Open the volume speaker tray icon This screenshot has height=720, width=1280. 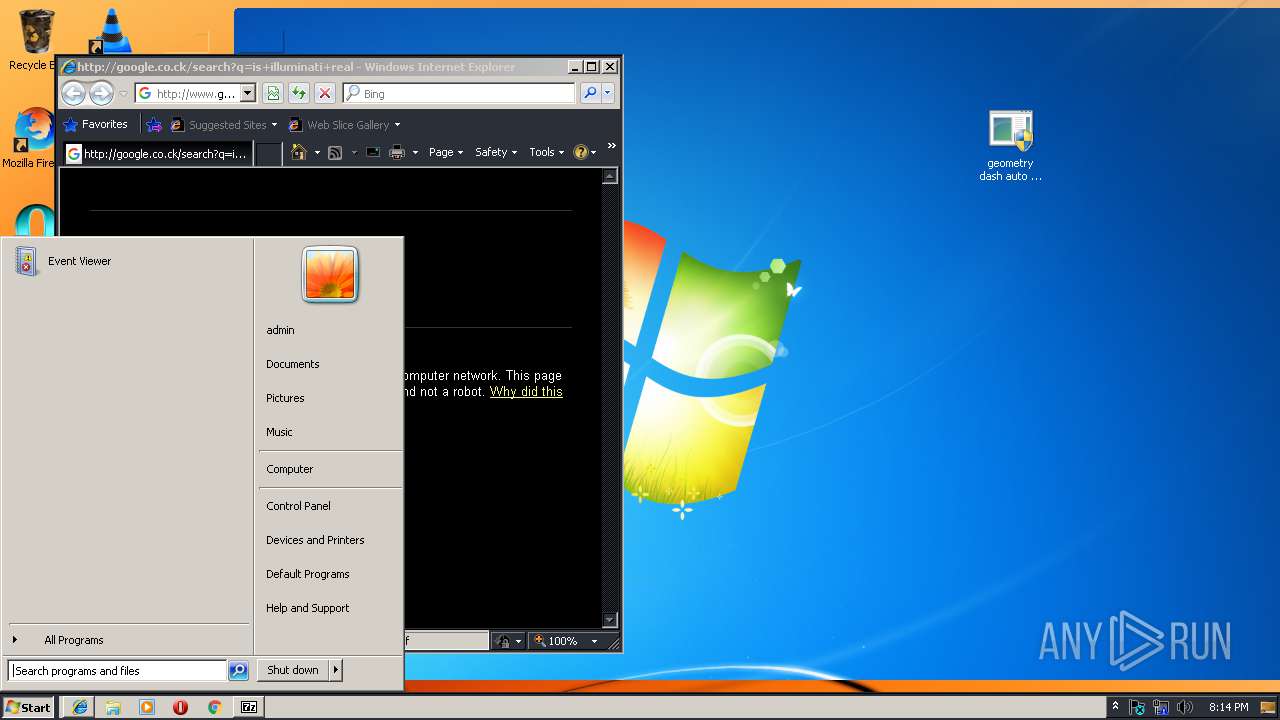click(x=1185, y=707)
